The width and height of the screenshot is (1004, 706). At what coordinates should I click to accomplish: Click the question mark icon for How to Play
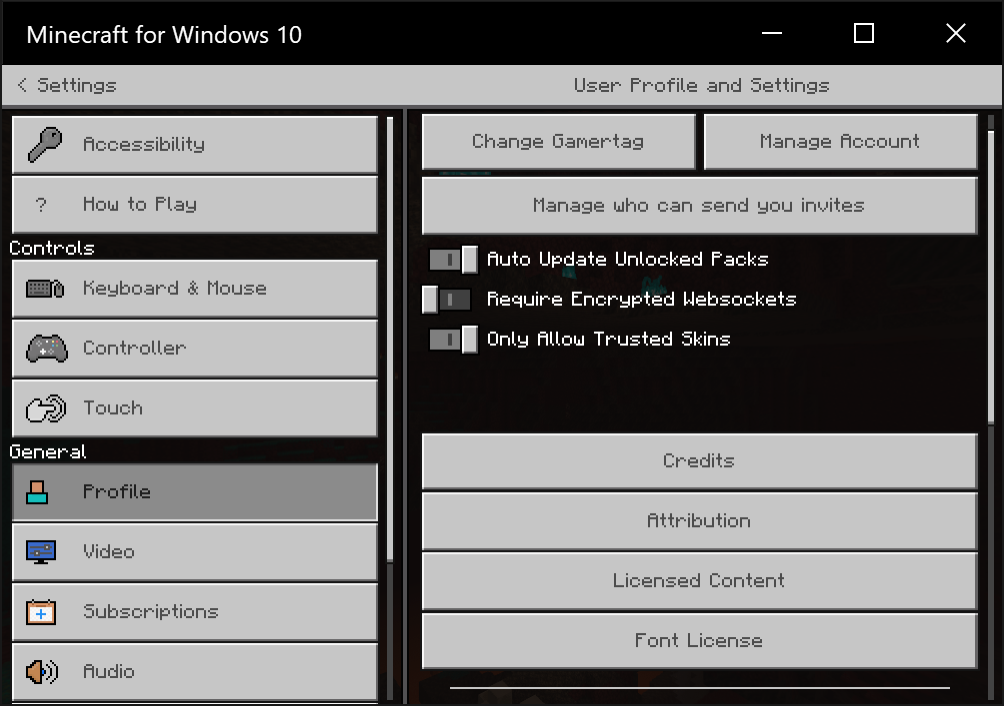tap(41, 205)
